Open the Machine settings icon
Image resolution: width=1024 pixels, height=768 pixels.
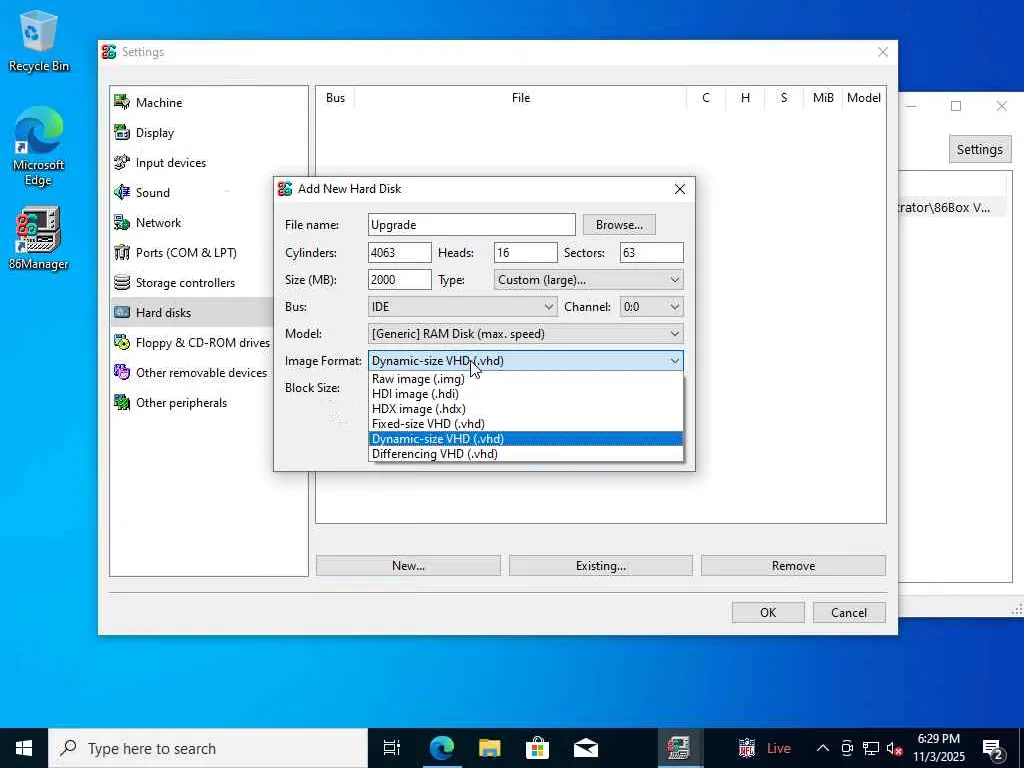click(x=122, y=102)
